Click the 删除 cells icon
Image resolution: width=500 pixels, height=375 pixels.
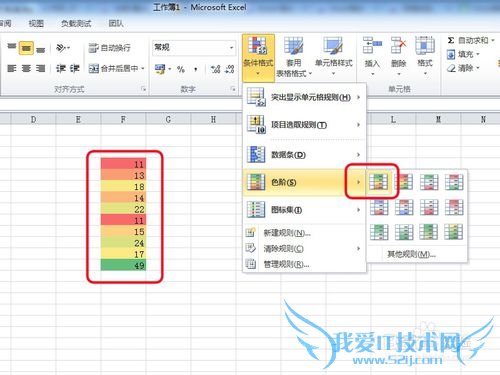click(x=399, y=45)
